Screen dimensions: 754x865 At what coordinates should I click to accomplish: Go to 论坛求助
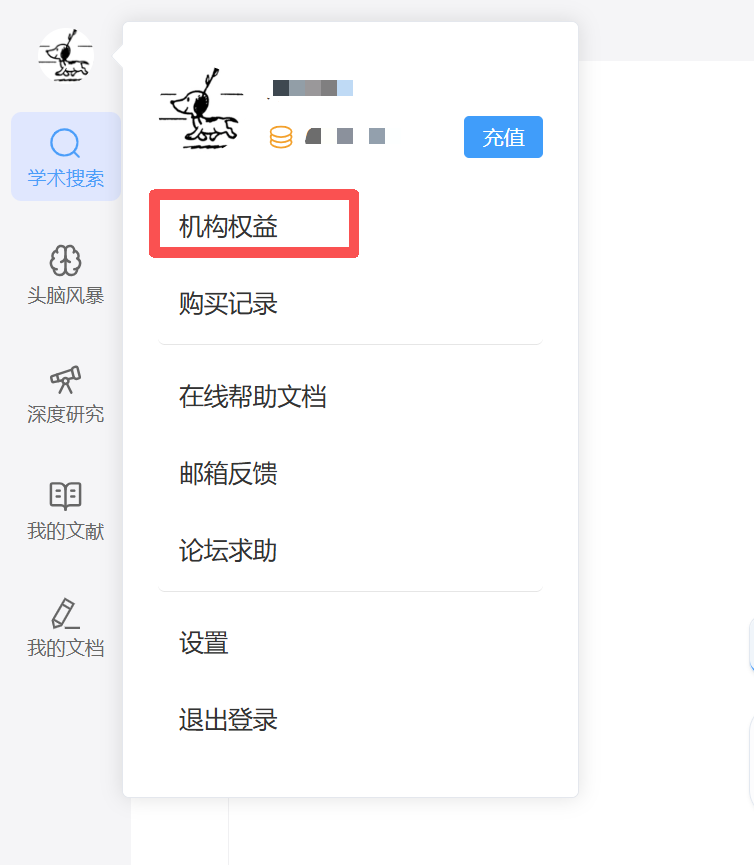click(x=228, y=551)
